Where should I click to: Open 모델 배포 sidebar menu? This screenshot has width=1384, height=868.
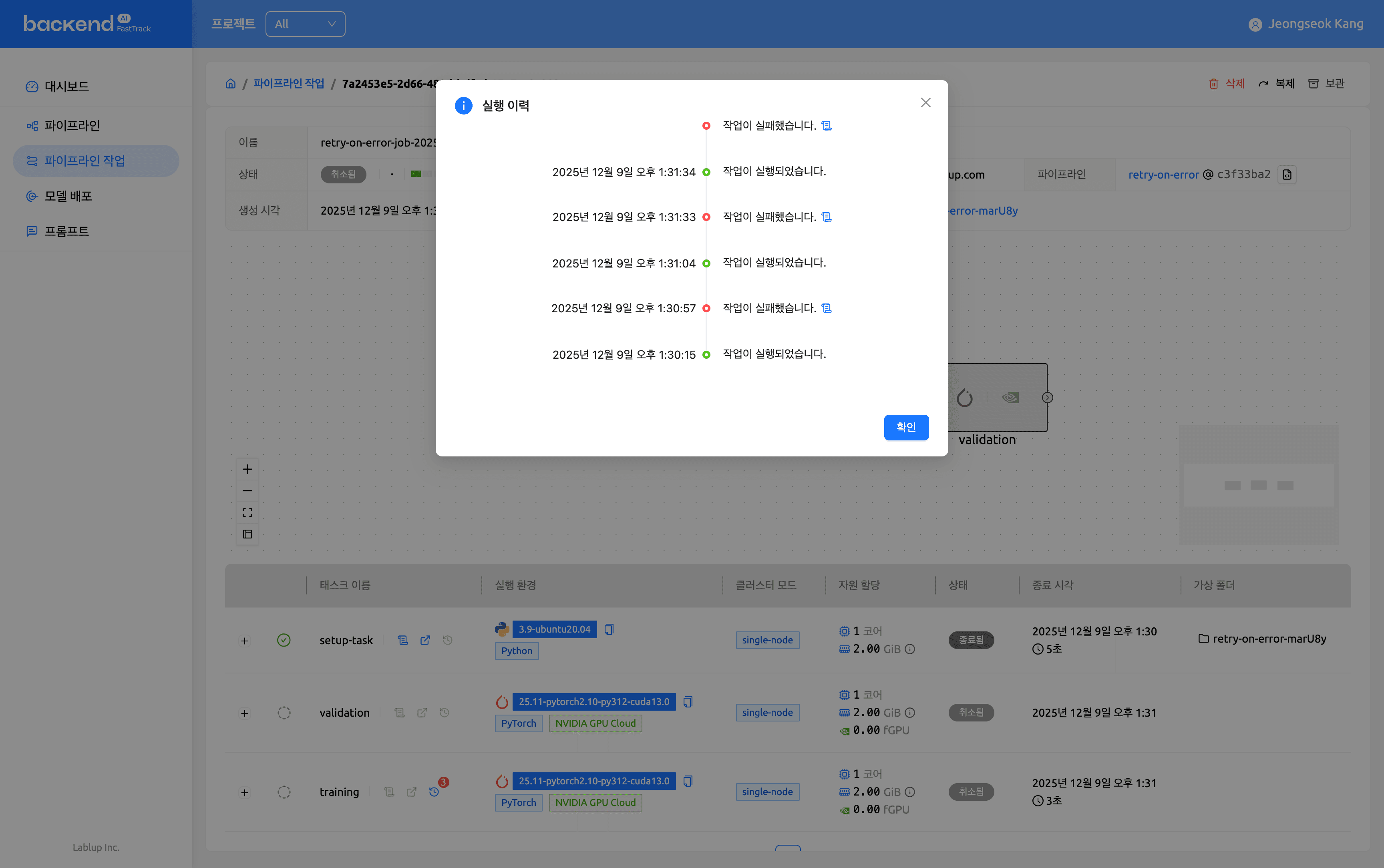[68, 196]
